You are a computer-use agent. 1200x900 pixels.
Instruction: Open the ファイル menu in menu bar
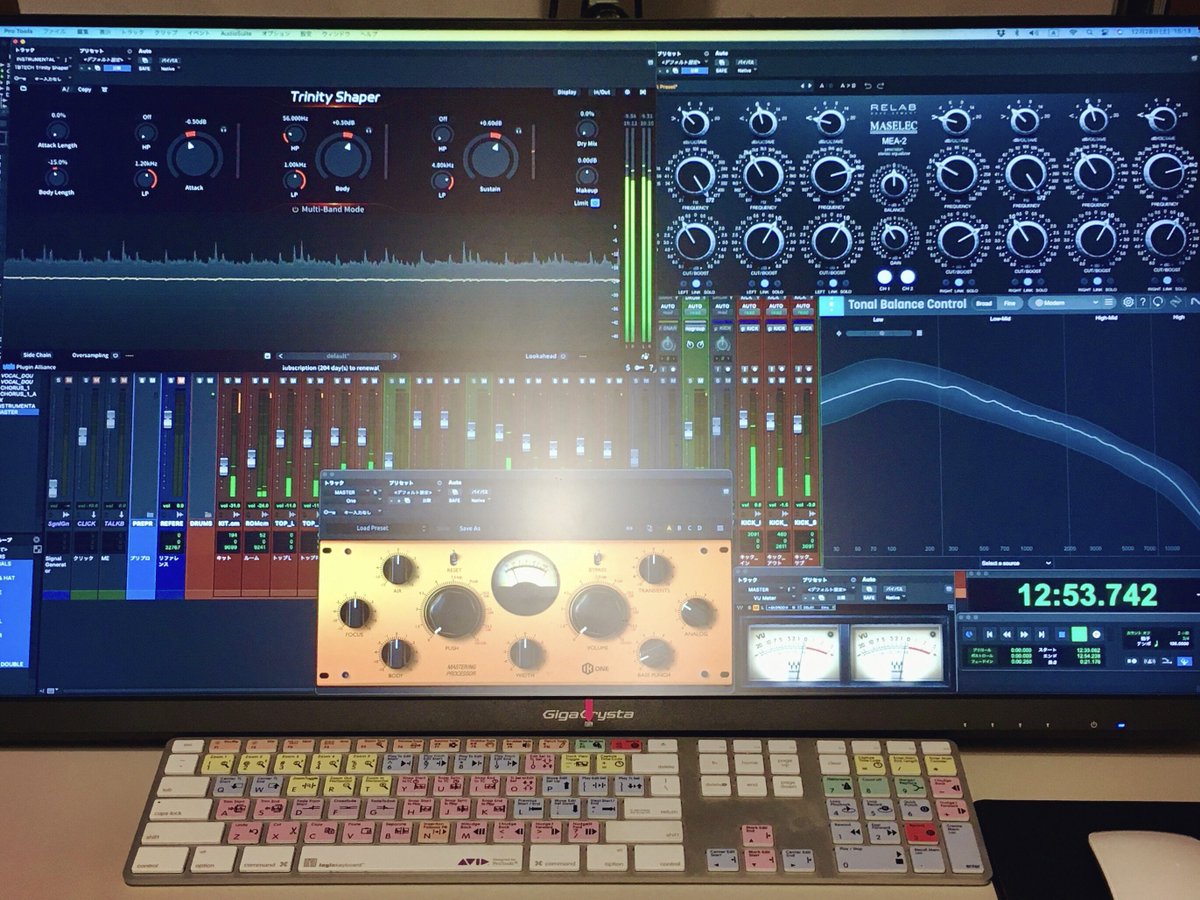(54, 33)
